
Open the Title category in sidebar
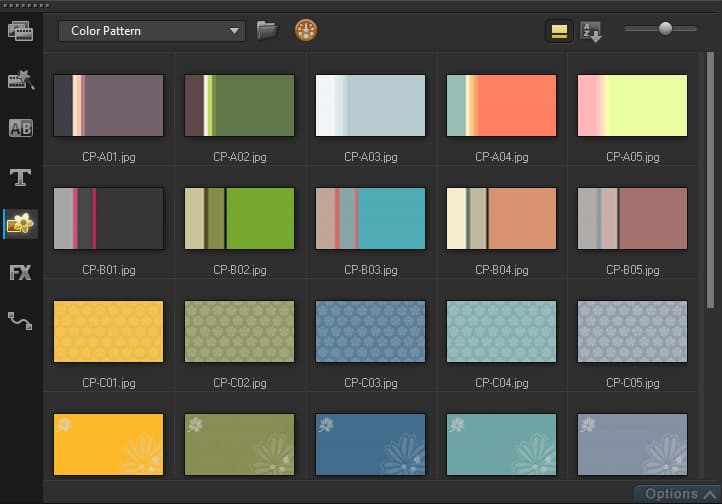21,177
